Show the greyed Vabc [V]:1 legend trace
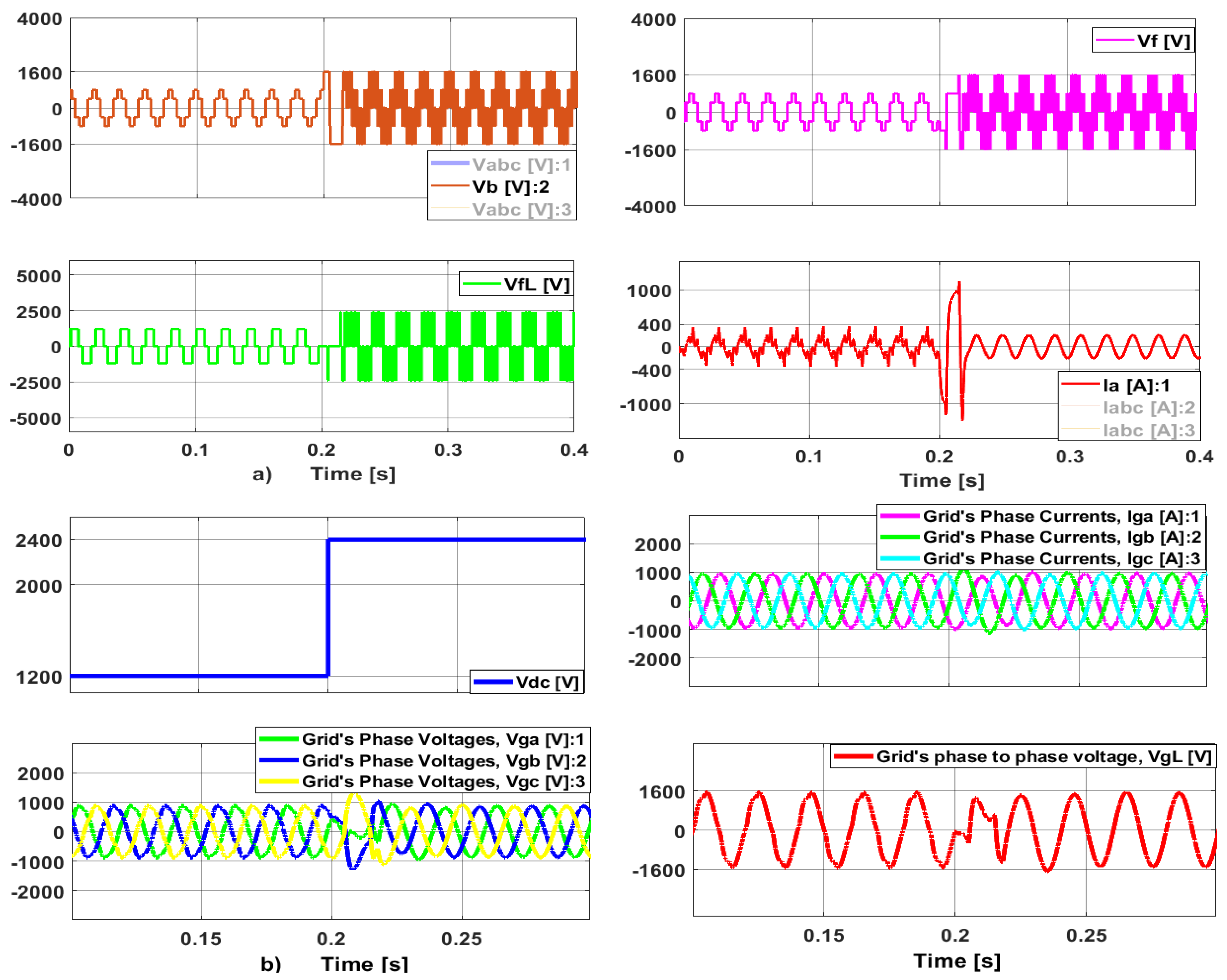This screenshot has width=1227, height=980. 501,164
